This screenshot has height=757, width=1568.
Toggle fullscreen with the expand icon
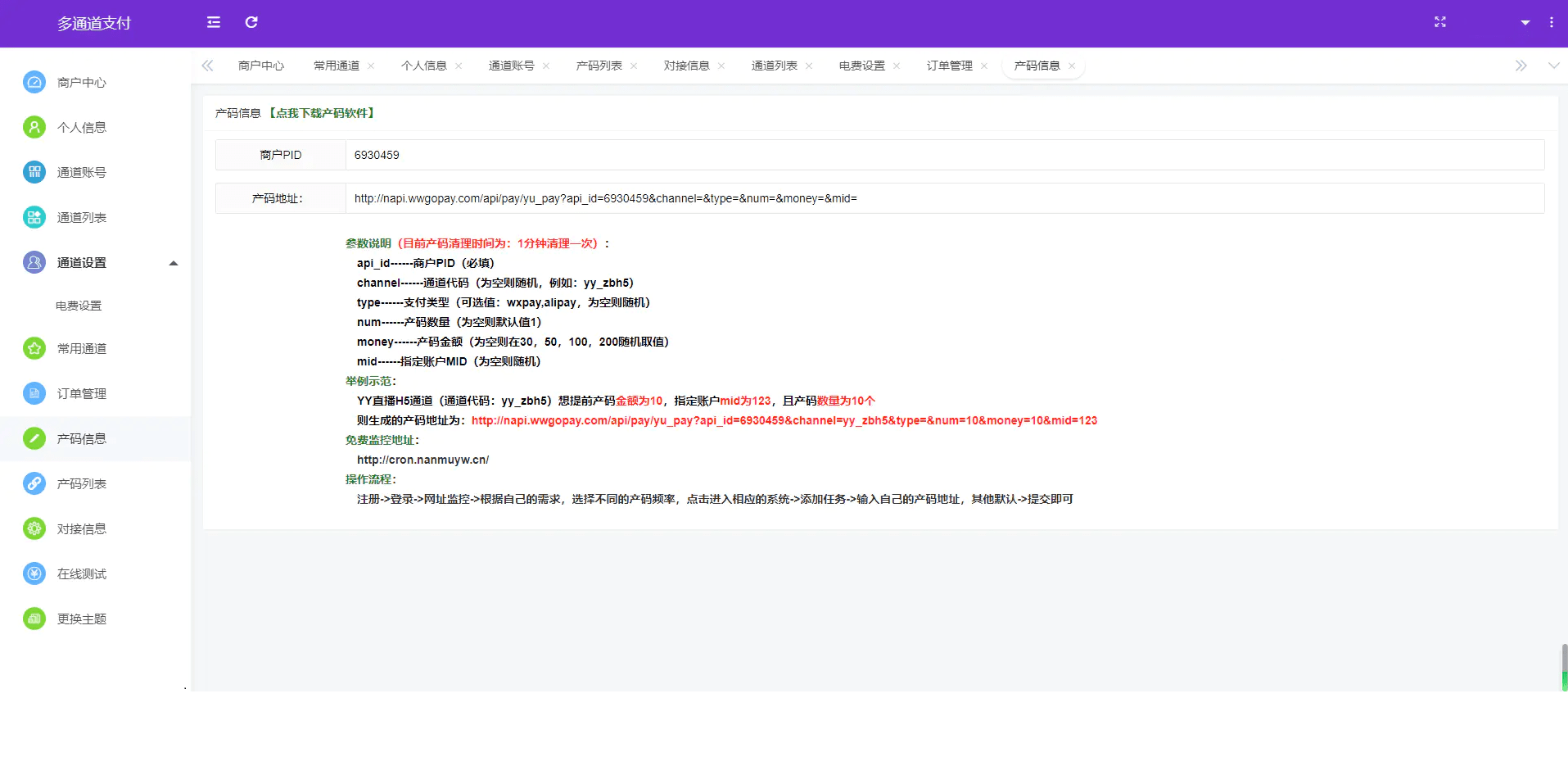click(1440, 23)
